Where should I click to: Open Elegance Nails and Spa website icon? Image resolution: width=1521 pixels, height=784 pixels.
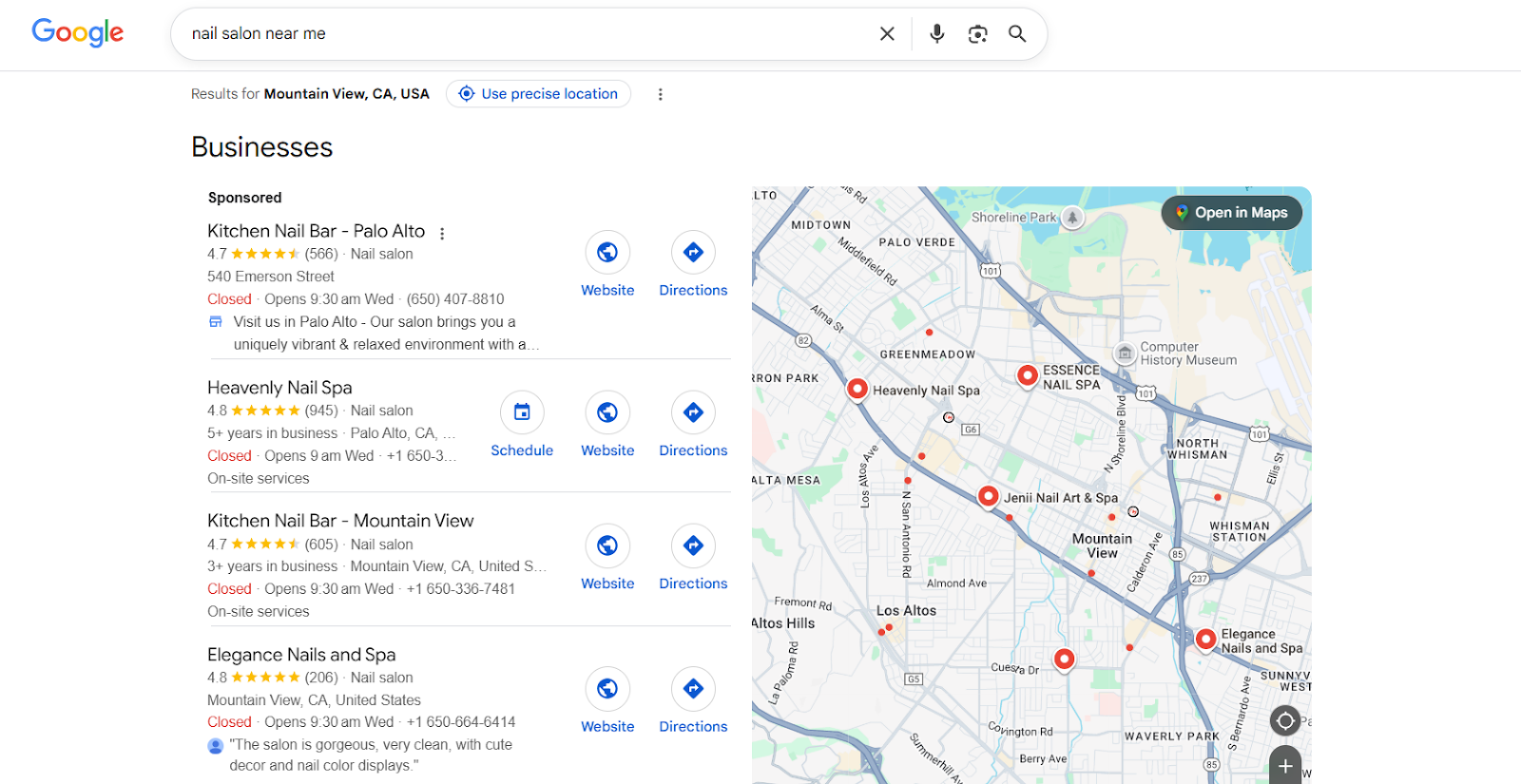(607, 688)
